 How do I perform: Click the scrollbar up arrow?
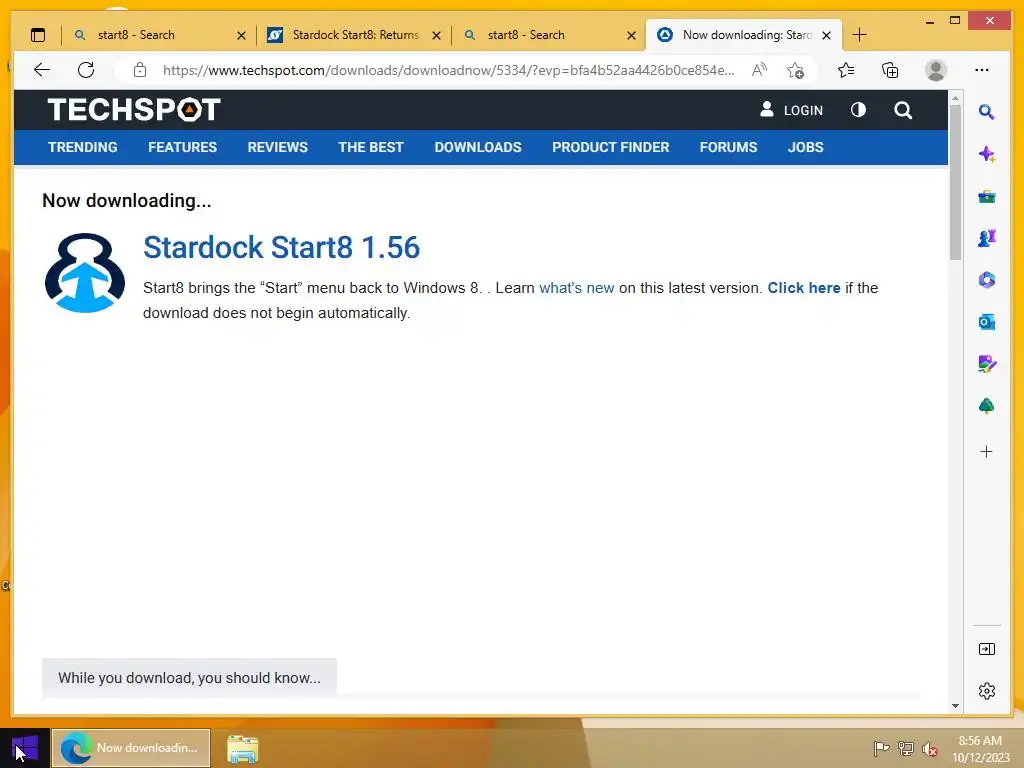[955, 98]
